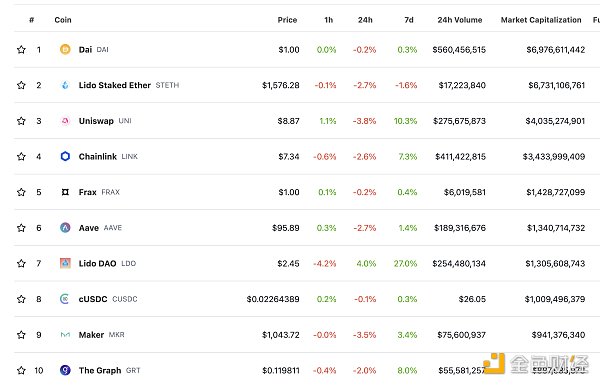
Task: Sort by Coin name column header
Action: click(63, 20)
